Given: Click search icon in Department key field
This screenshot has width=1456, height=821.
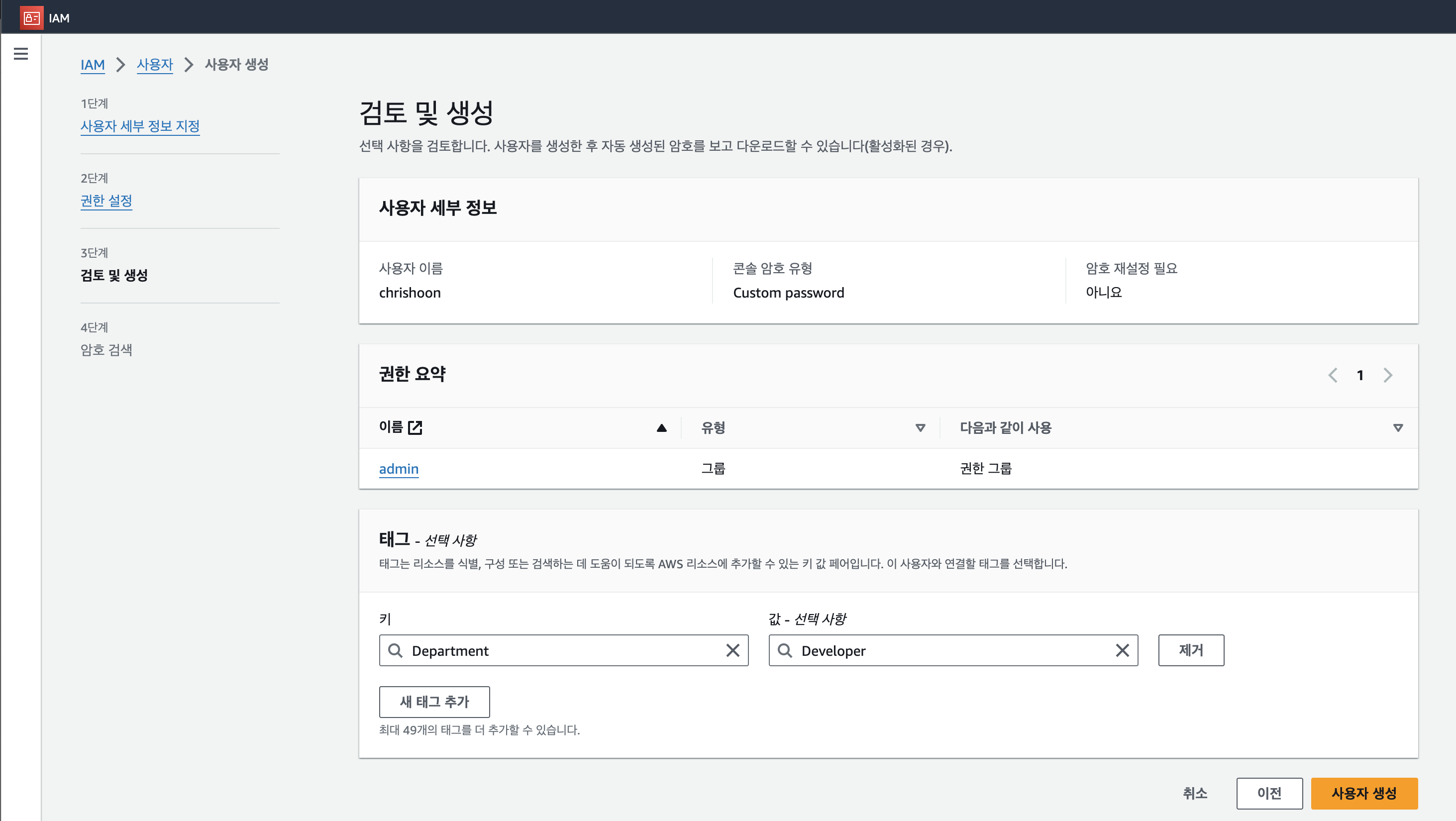Looking at the screenshot, I should point(396,650).
